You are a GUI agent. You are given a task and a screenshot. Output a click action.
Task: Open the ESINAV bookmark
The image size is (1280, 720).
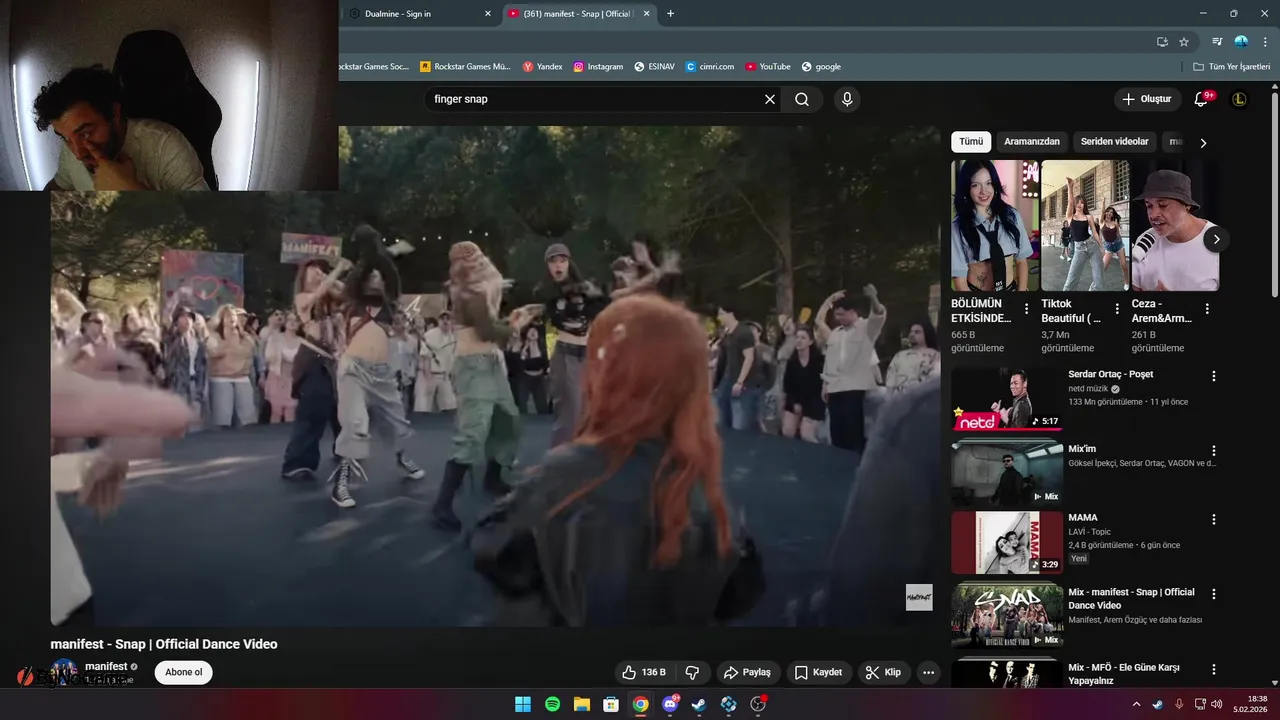pyautogui.click(x=654, y=67)
